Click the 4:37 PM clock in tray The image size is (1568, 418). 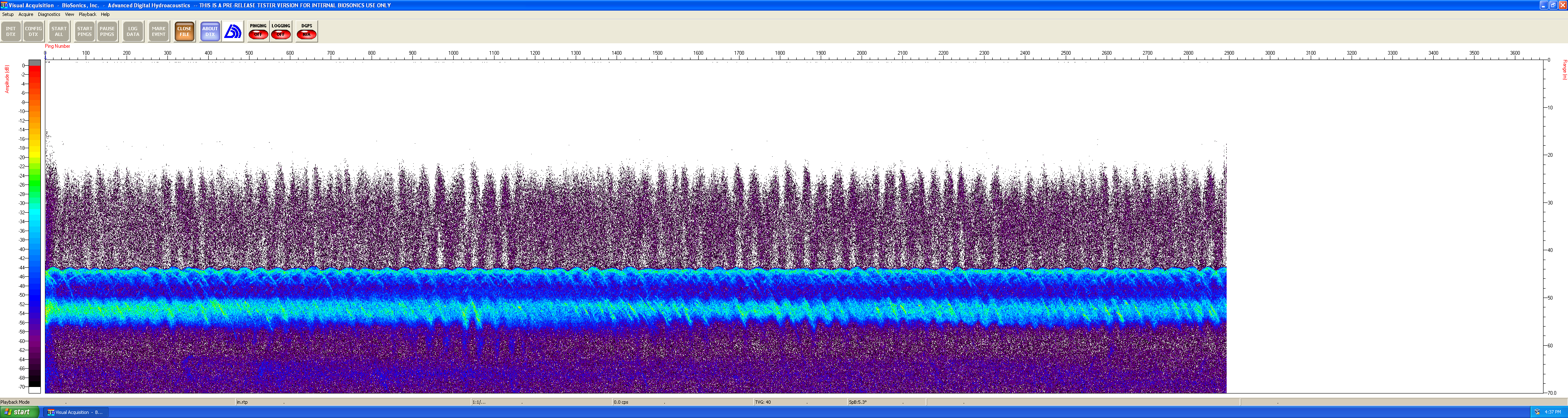tap(1553, 412)
